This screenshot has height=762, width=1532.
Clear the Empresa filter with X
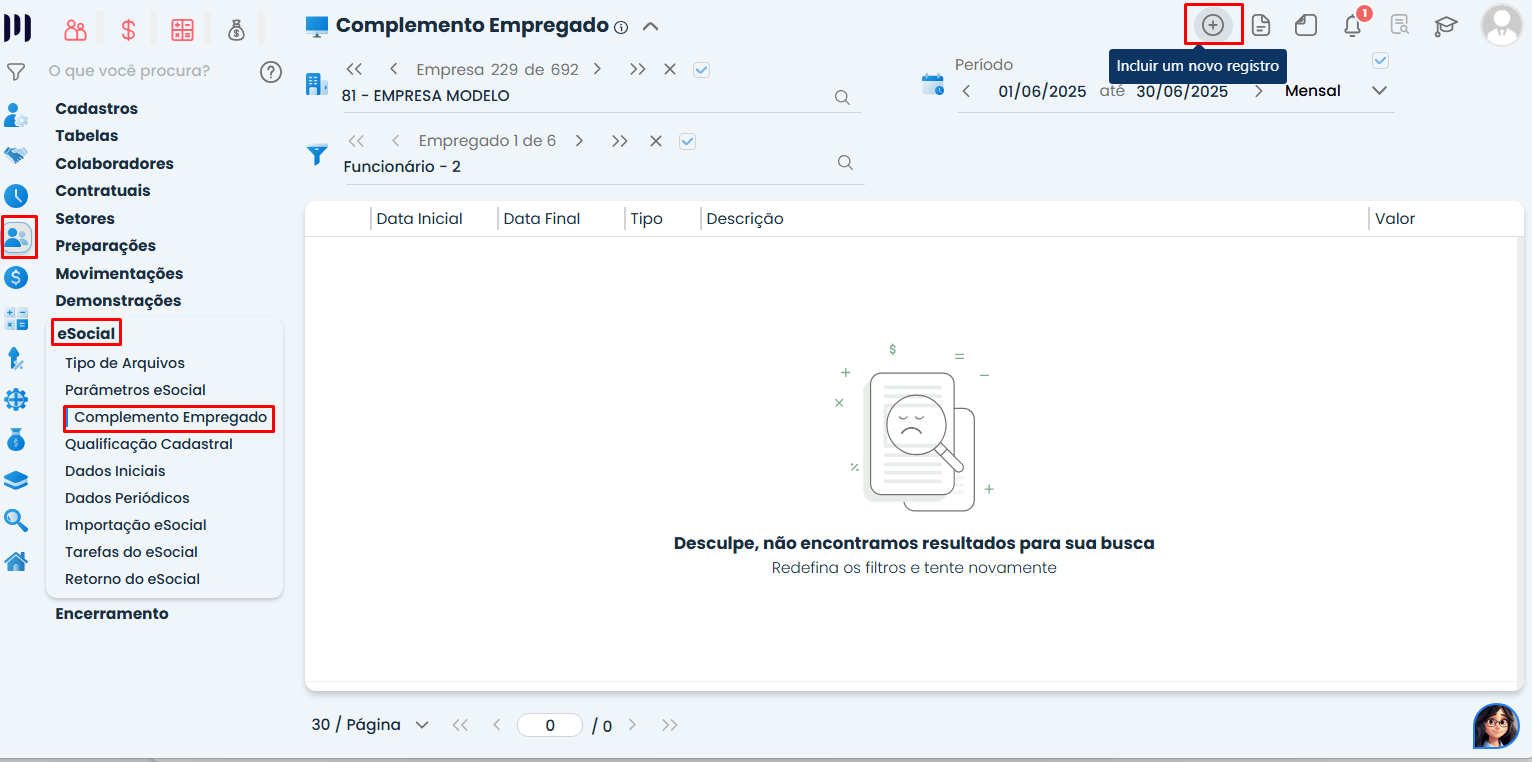coord(670,69)
